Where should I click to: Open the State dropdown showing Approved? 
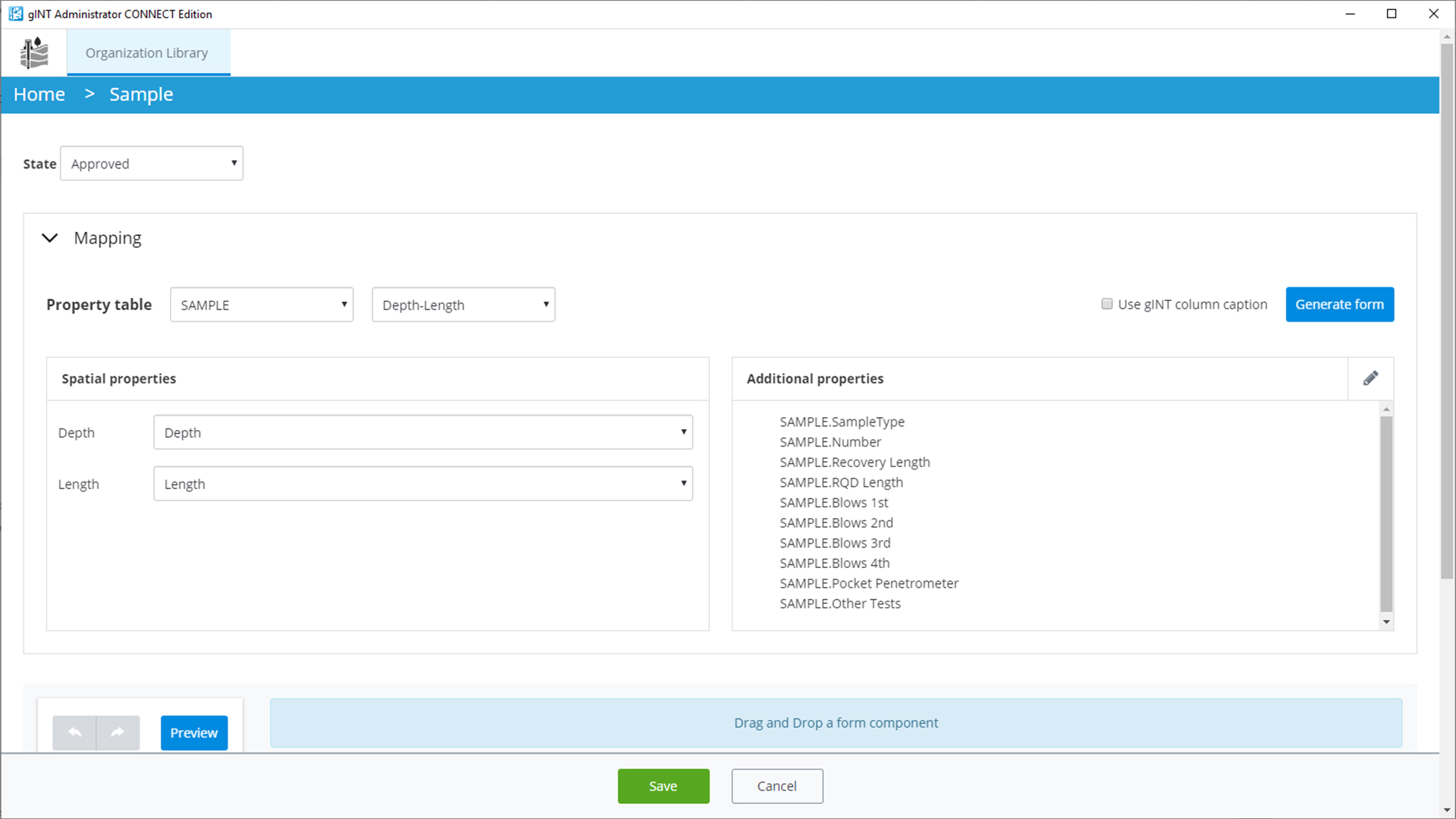[152, 164]
